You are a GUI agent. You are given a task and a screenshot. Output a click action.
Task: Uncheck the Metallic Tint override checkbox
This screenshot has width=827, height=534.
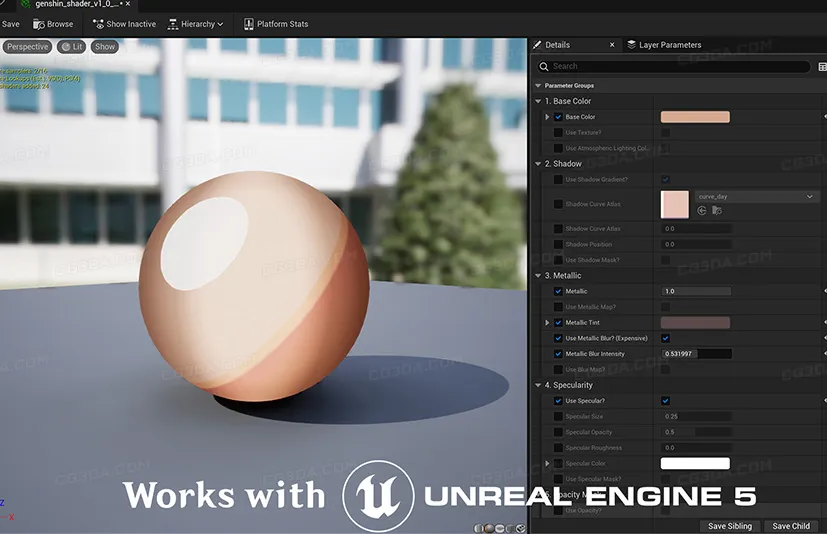coord(558,323)
